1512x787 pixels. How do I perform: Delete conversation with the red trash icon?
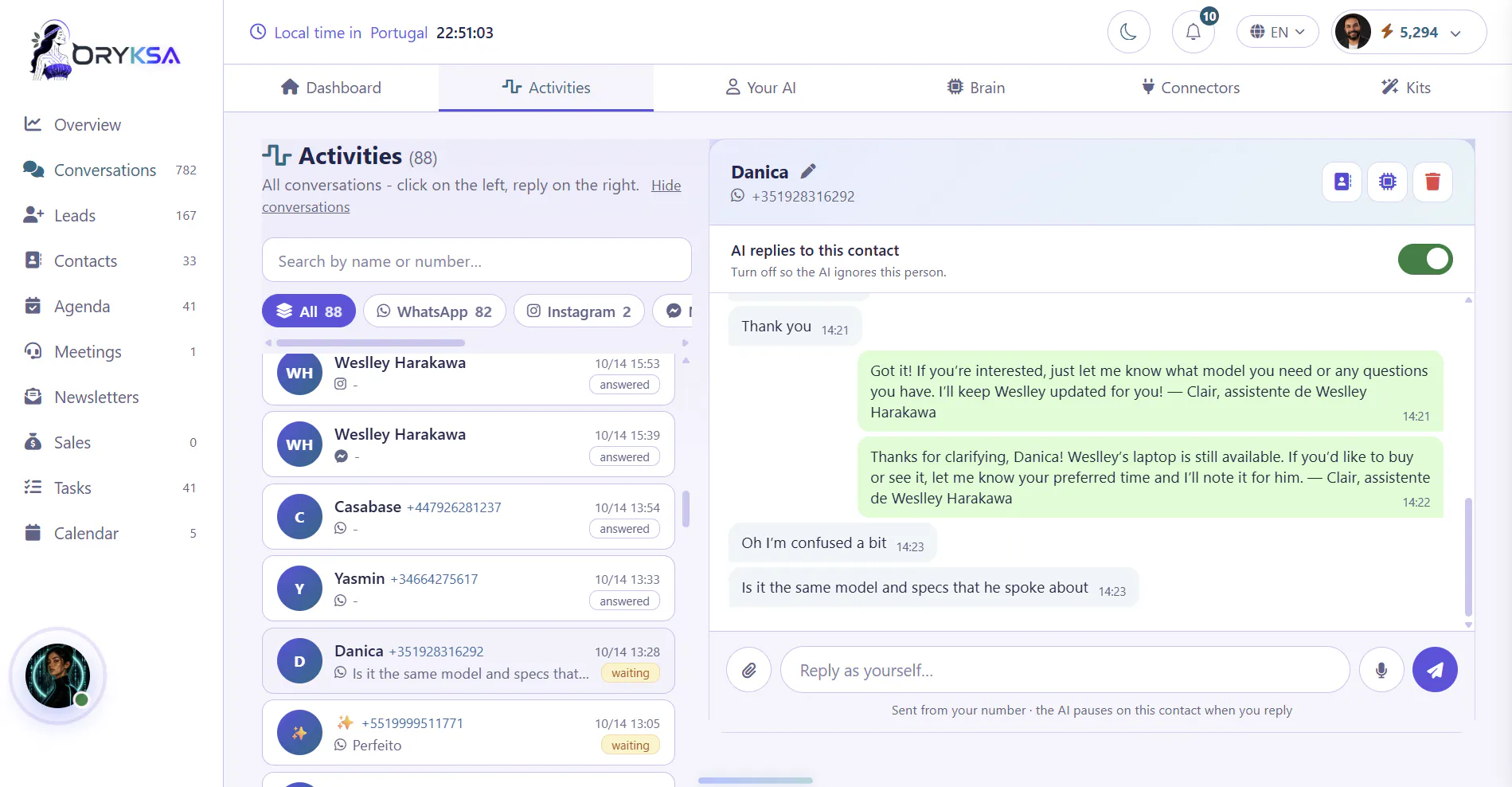click(1432, 182)
